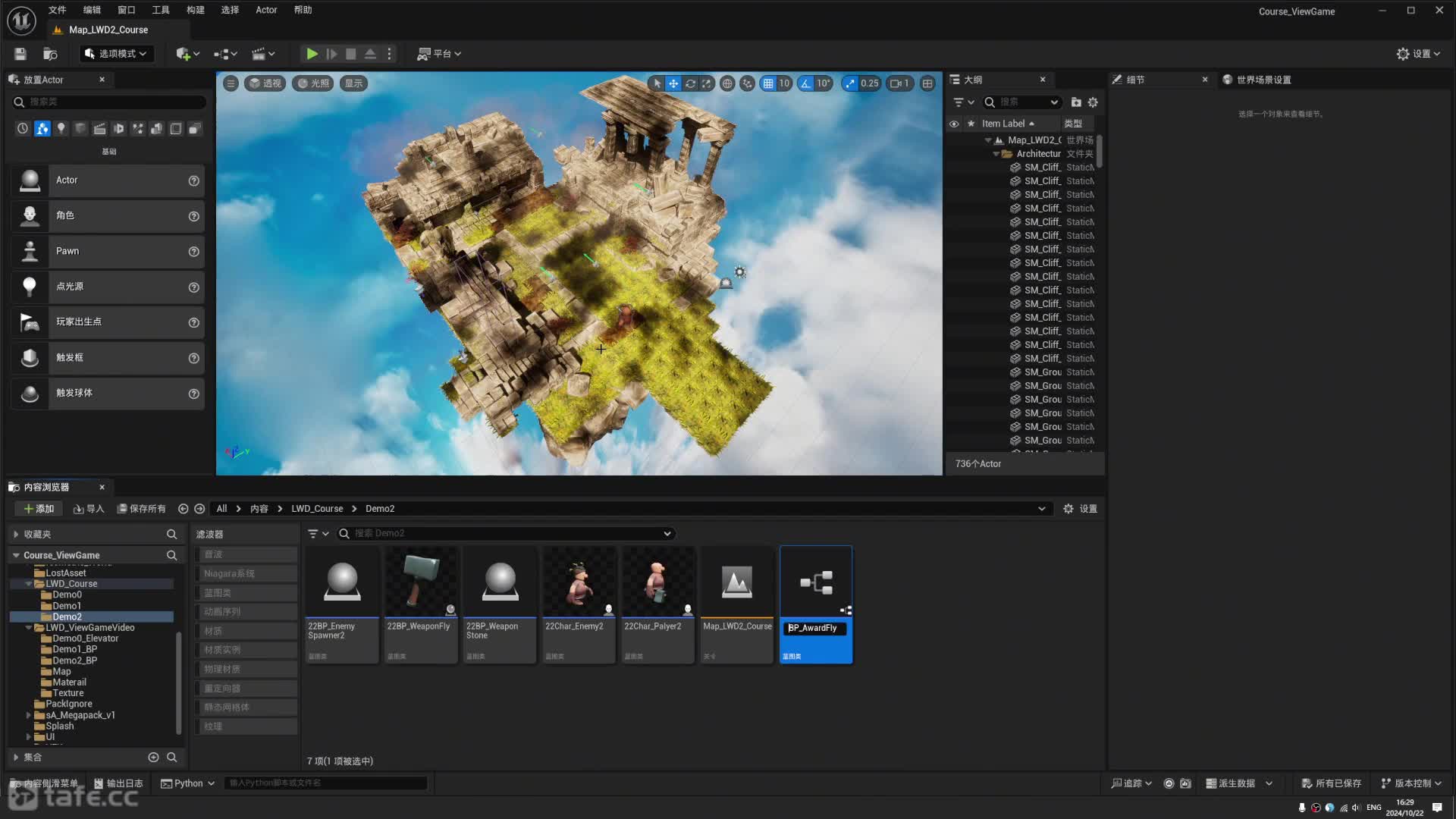The image size is (1456, 819).
Task: Toggle scale snap icon
Action: click(x=850, y=83)
